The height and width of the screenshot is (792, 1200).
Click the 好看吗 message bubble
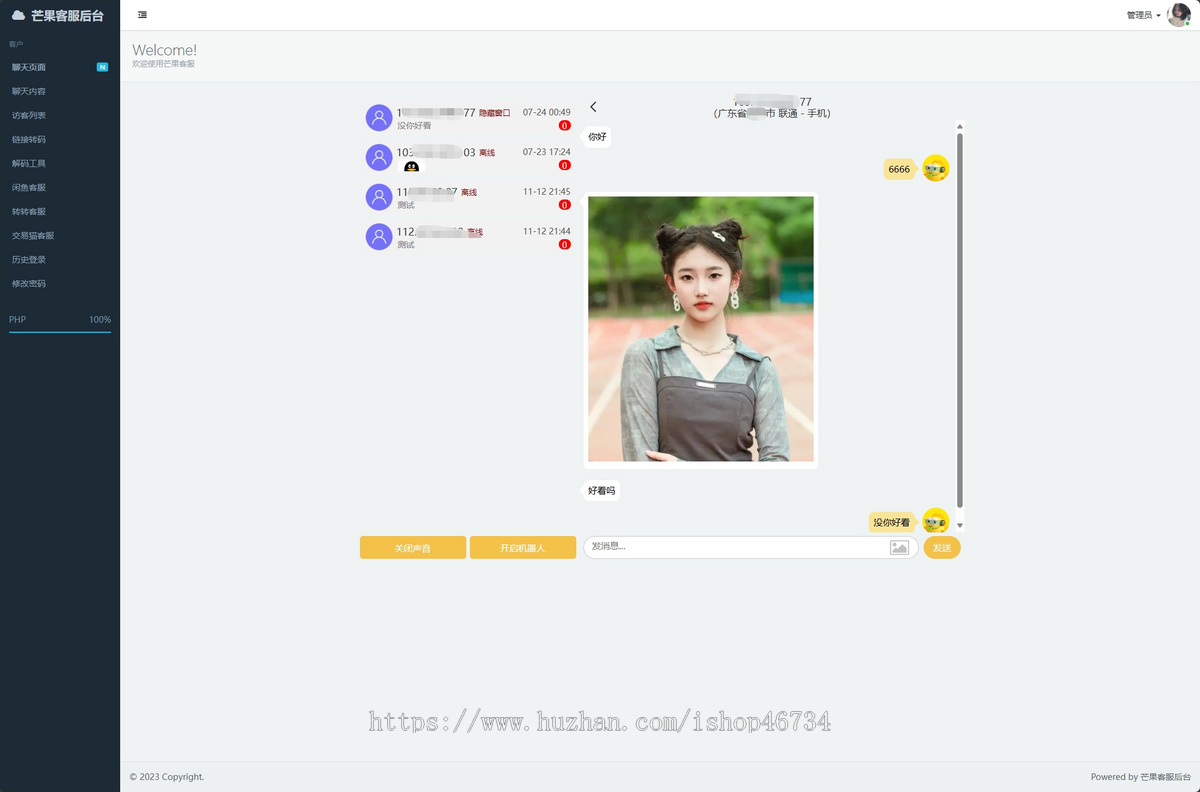tap(602, 491)
